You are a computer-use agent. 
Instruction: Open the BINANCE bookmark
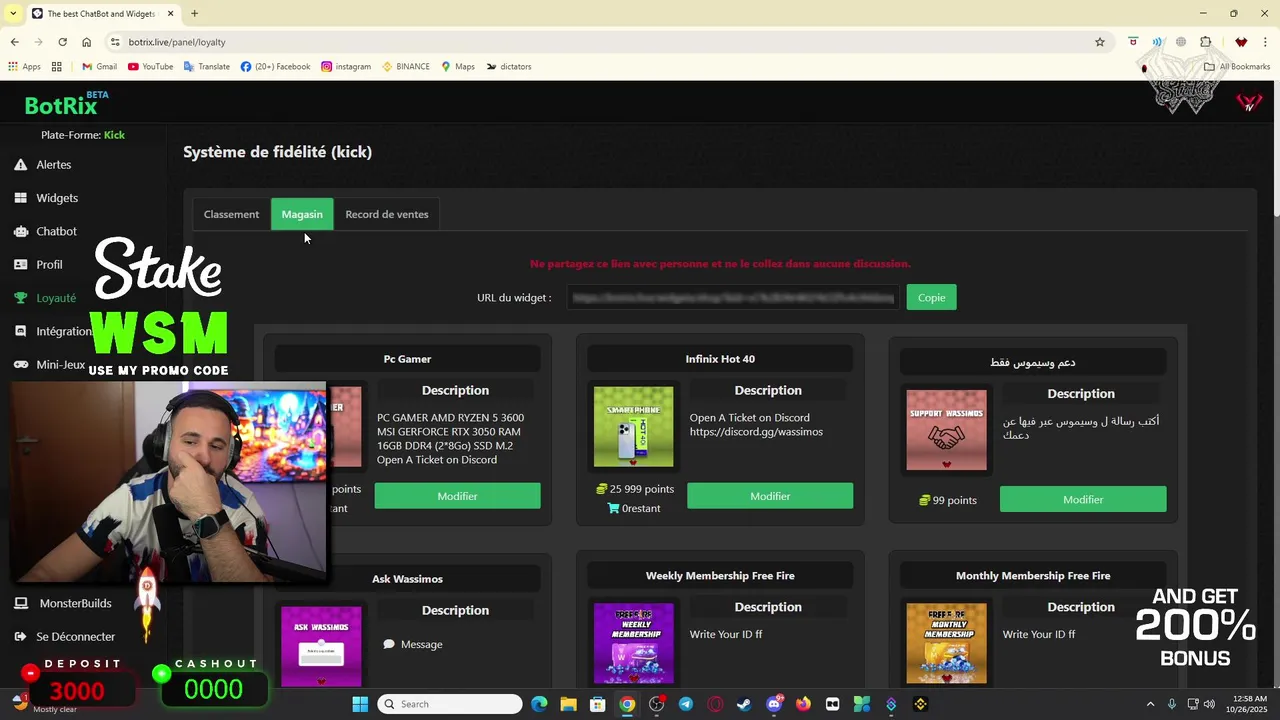coord(406,67)
